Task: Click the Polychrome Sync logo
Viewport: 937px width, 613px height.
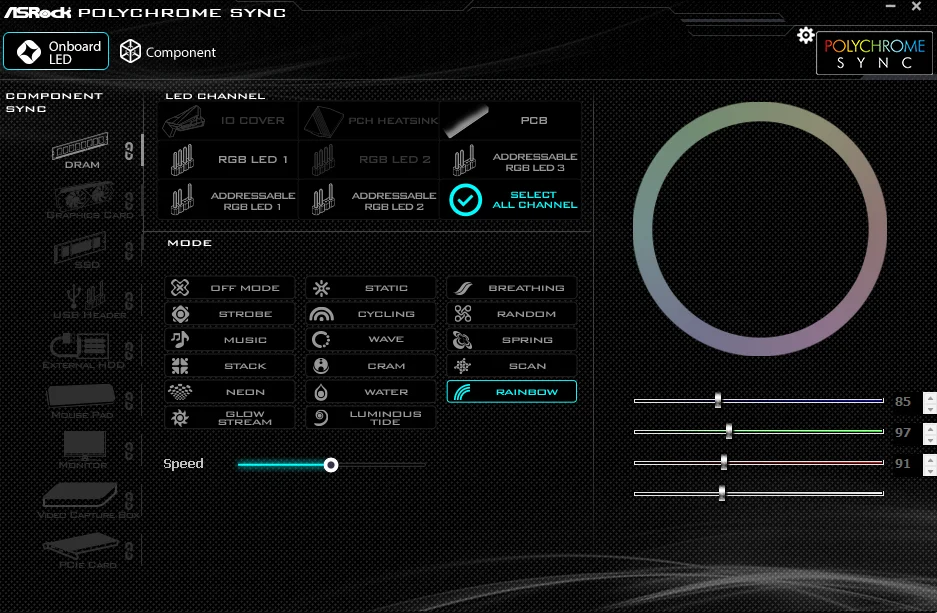Action: (x=874, y=53)
